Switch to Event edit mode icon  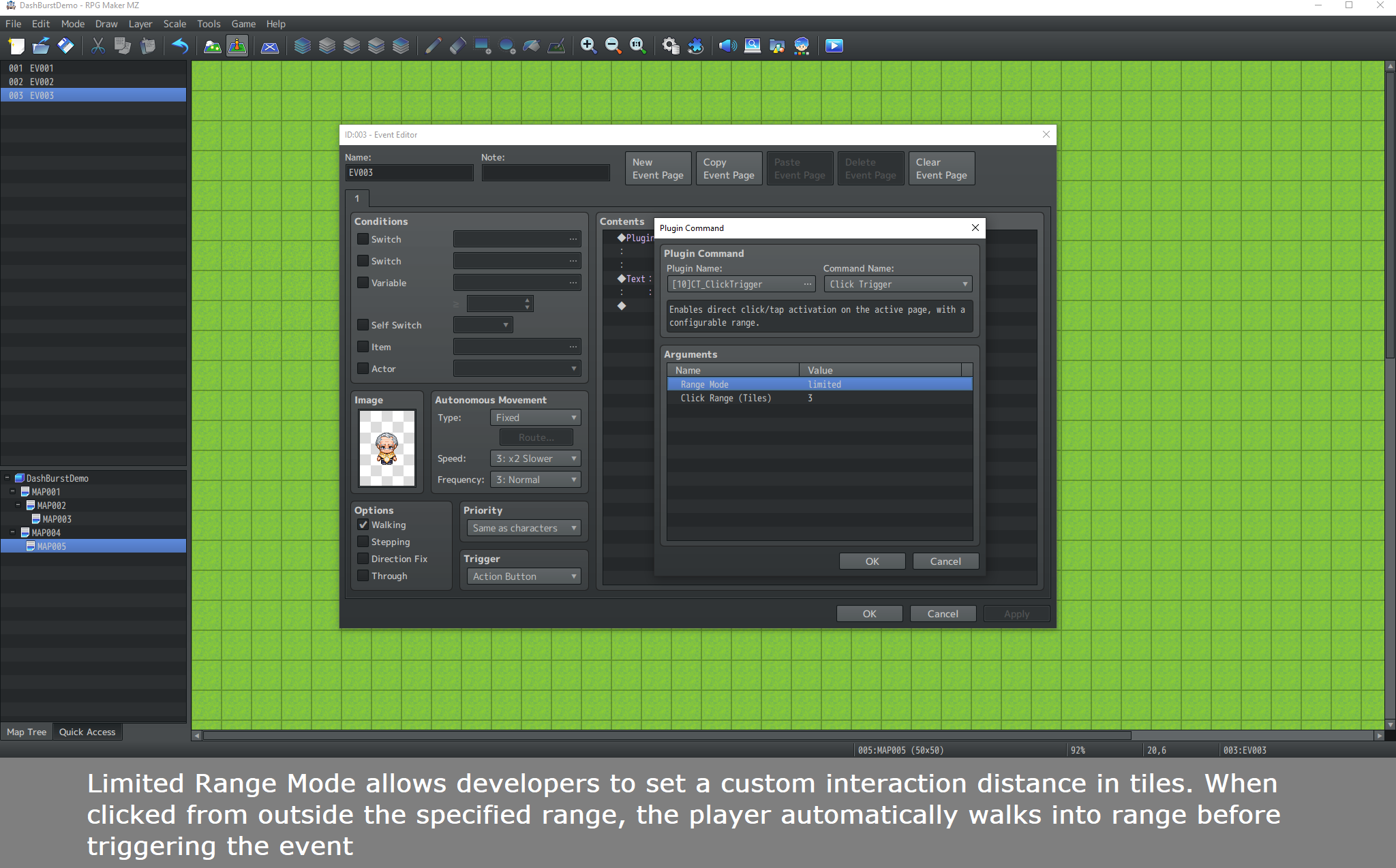pyautogui.click(x=237, y=46)
